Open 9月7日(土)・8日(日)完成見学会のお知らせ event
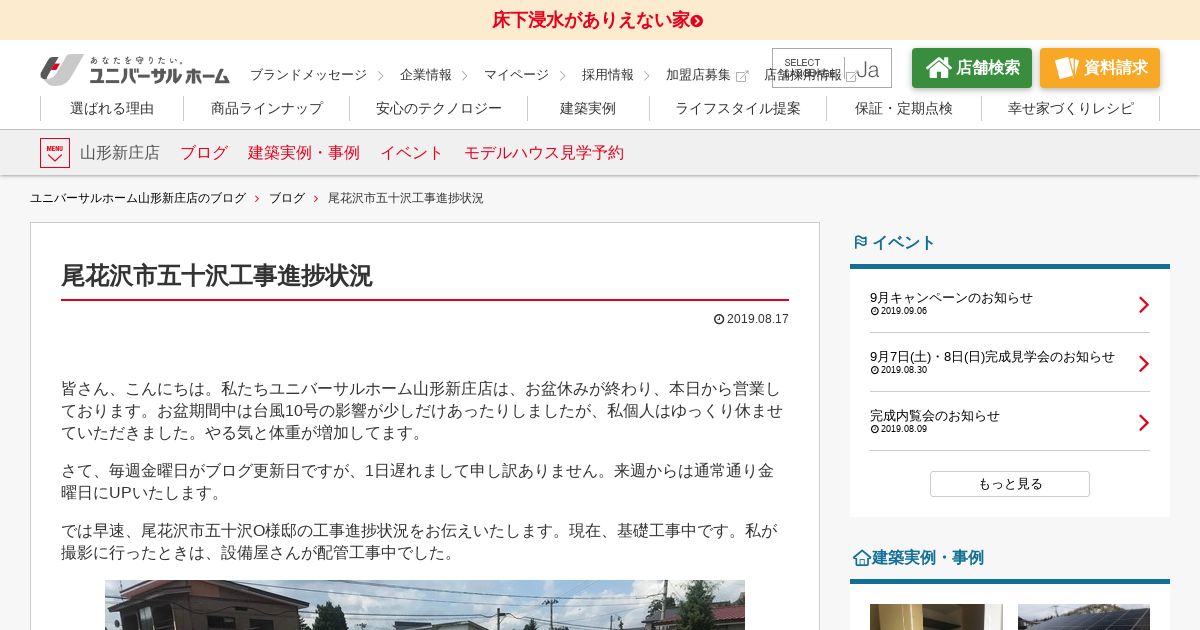 pos(992,356)
